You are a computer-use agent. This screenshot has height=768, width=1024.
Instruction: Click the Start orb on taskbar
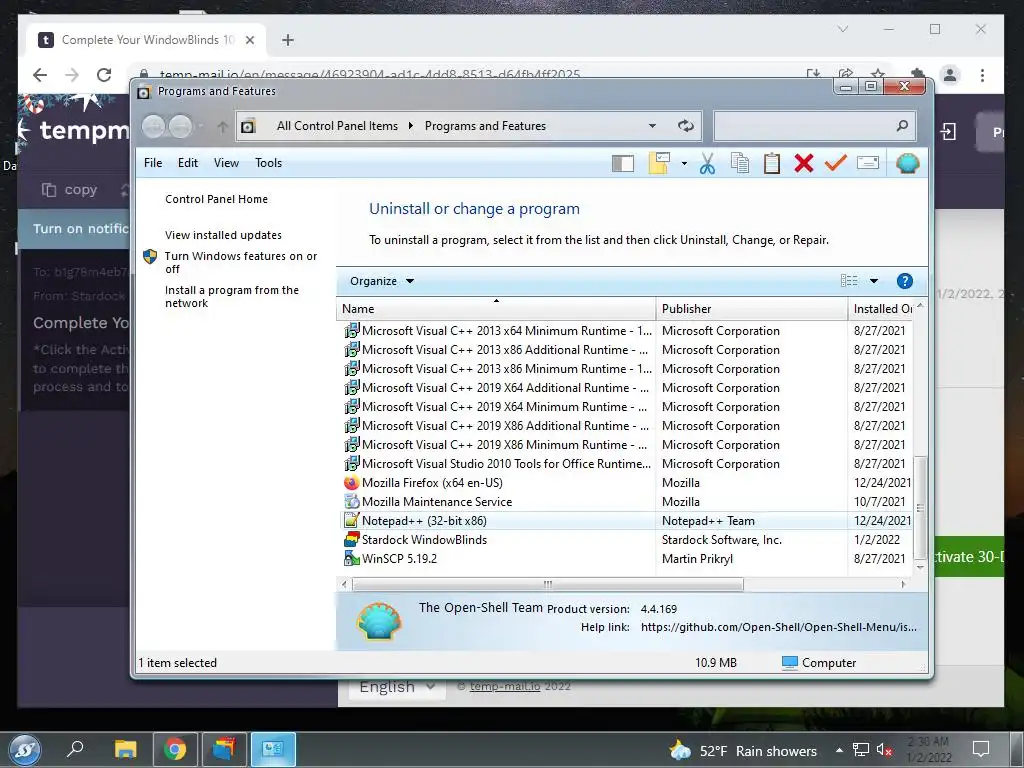(x=25, y=750)
